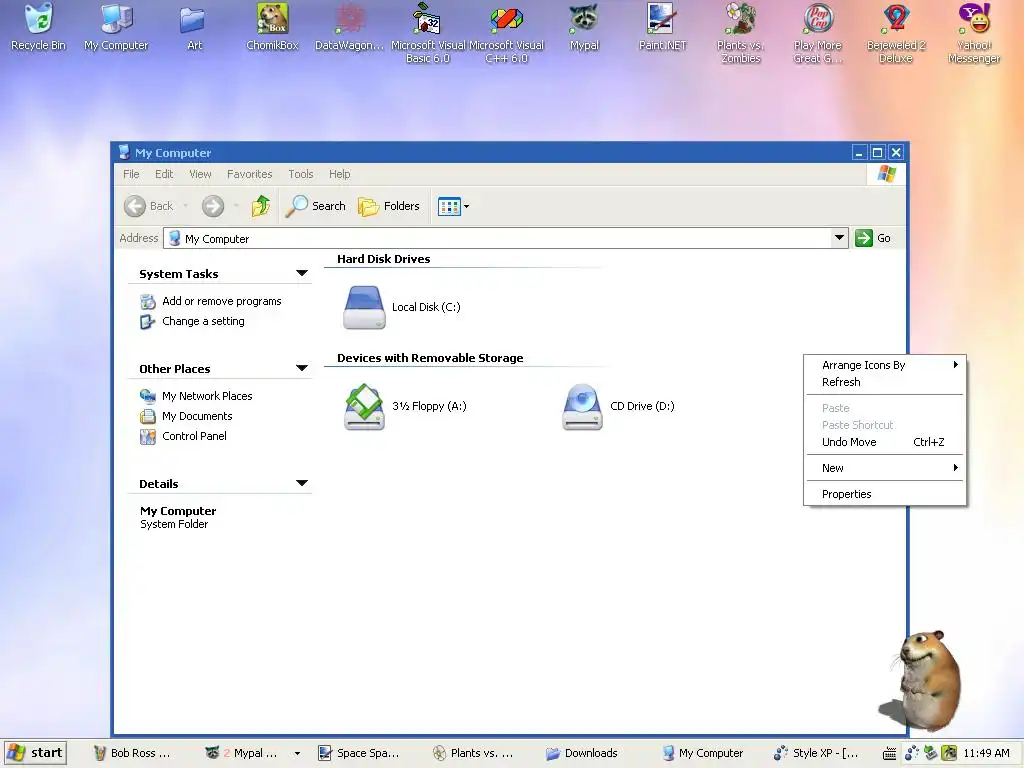The image size is (1024, 768).
Task: Select the Mypal browser desktop icon
Action: pos(584,27)
